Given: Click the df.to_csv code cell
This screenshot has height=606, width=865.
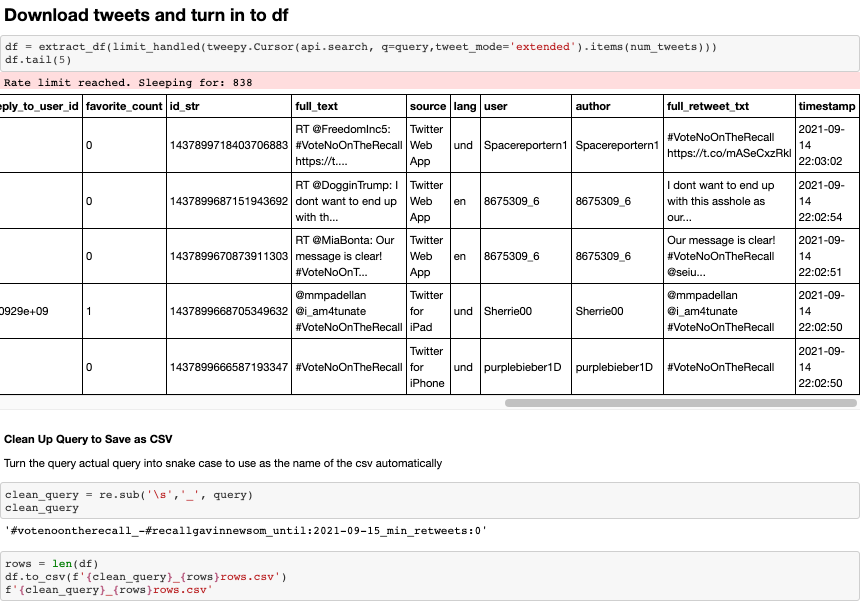Looking at the screenshot, I should (430, 576).
